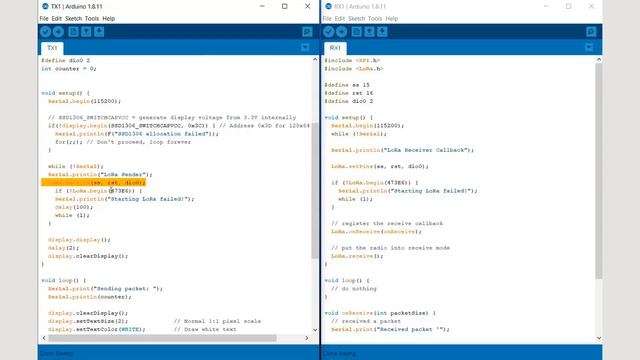Click 'LoRa Receiver Callback' line in RX1
640x360 pixels.
pyautogui.click(x=402, y=150)
